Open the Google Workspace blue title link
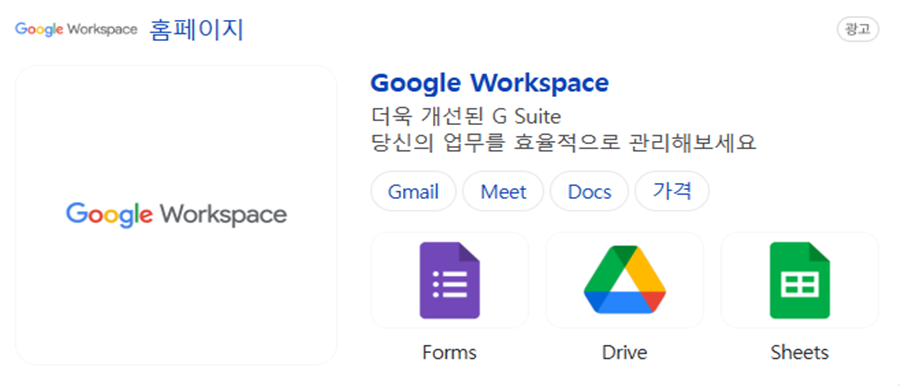The image size is (900, 386). 490,84
